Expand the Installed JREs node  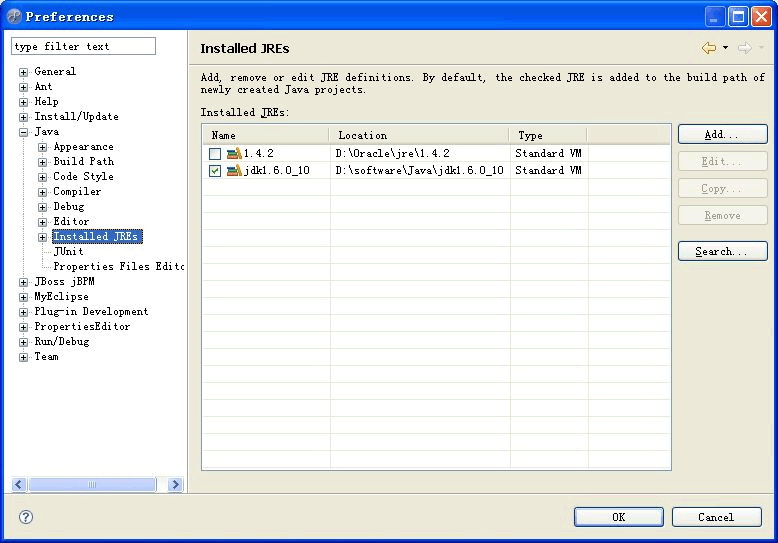pos(43,237)
